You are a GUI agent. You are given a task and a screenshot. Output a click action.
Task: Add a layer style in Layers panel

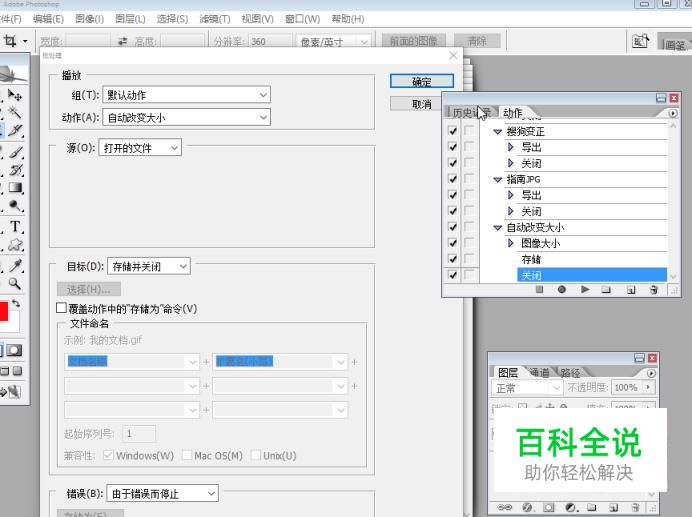tap(527, 507)
